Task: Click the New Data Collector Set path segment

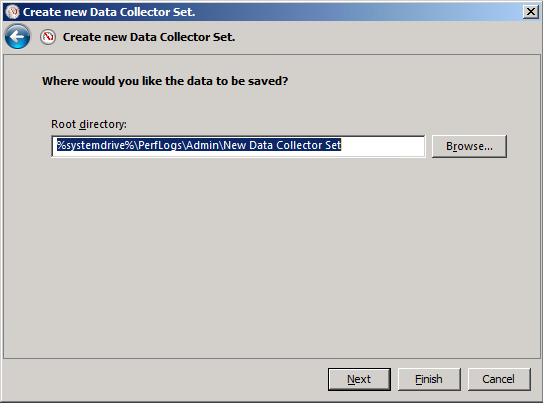Action: pos(282,145)
